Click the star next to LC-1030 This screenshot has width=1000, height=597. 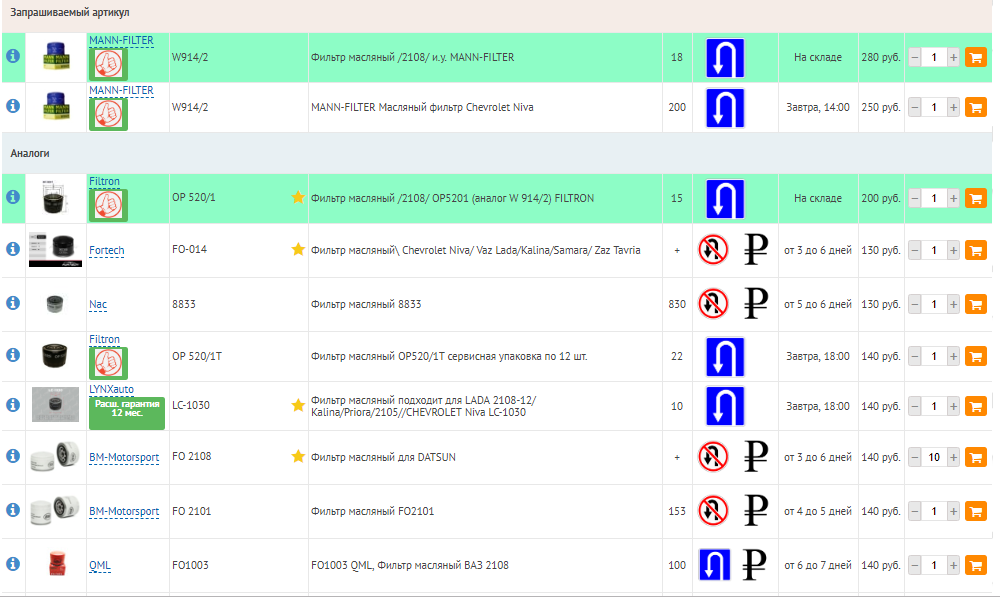coord(298,405)
